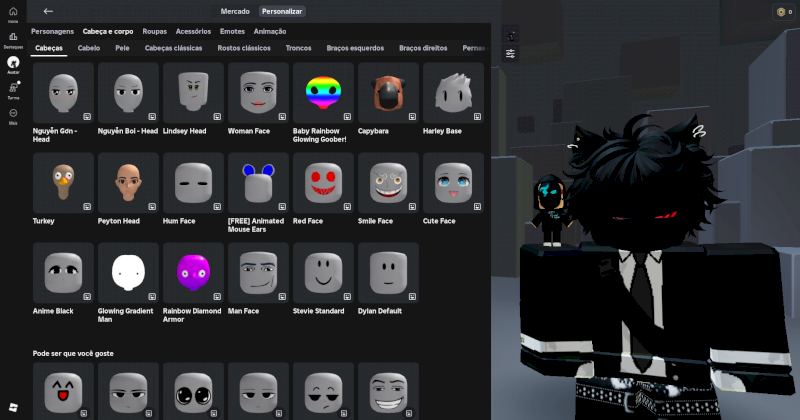Equip the Nguyễn Gơn - Head thumbnail

pyautogui.click(x=63, y=93)
